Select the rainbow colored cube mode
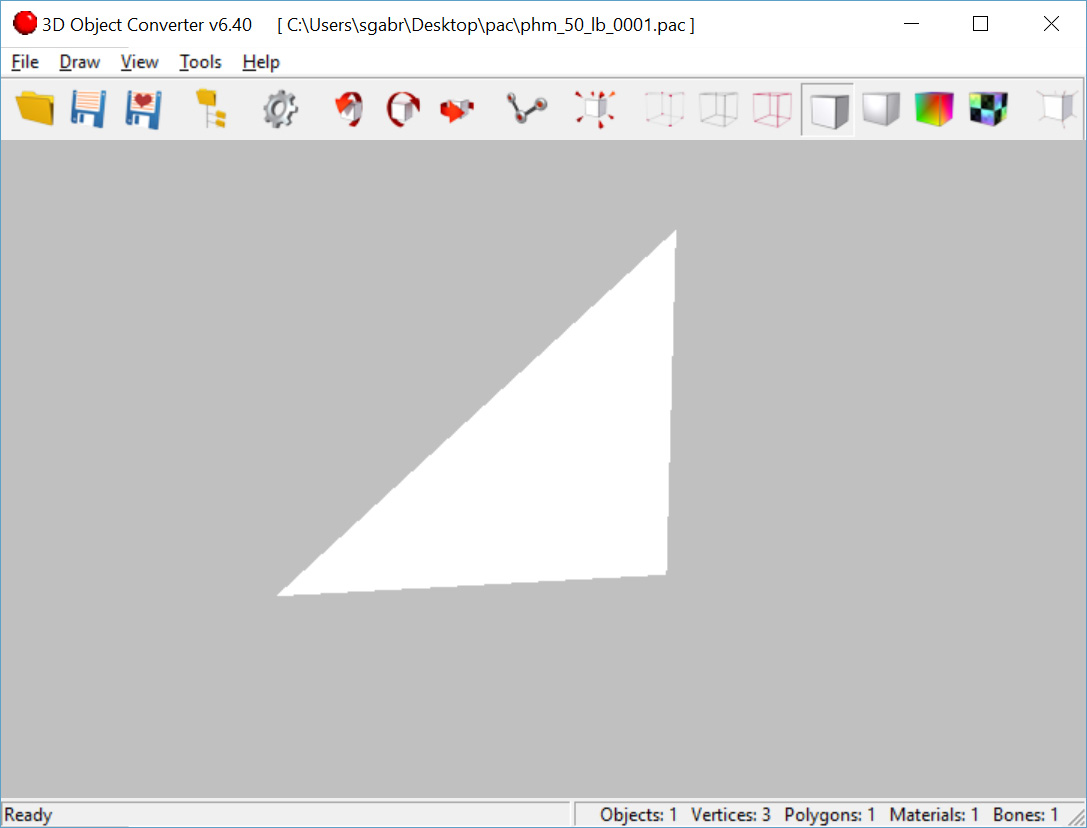This screenshot has width=1087, height=828. pyautogui.click(x=934, y=108)
